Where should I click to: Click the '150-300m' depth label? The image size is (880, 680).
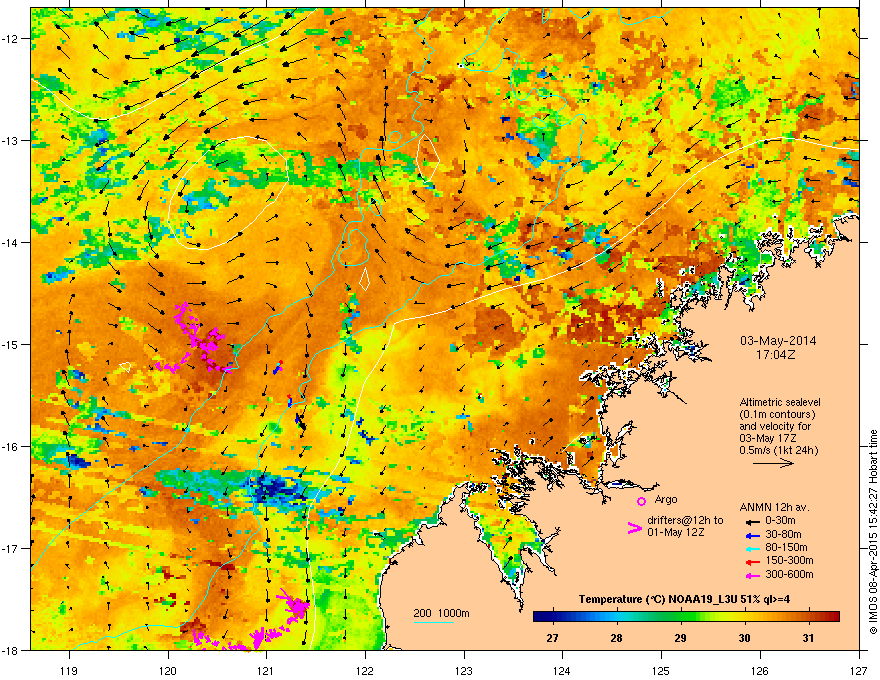(x=789, y=560)
